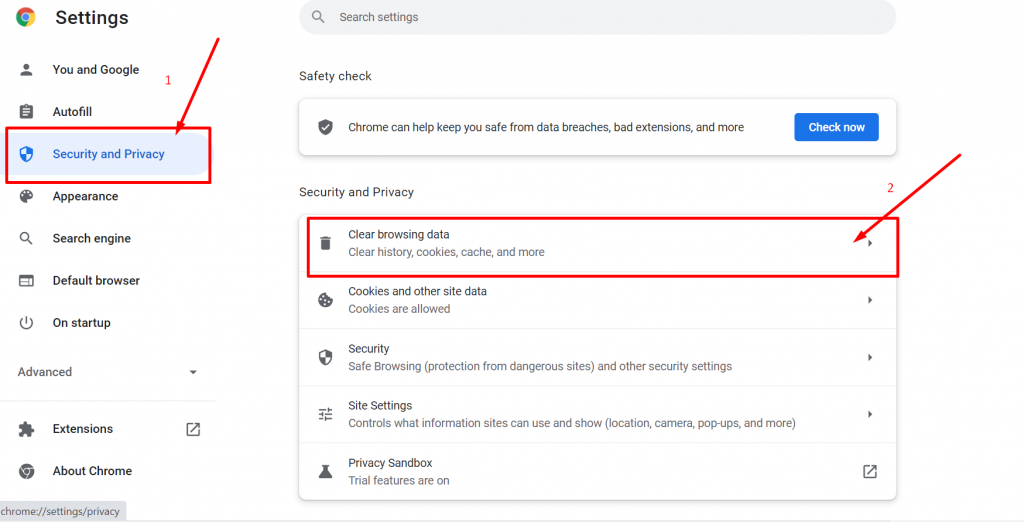Select Default browser in the sidebar
Screen dimensions: 1024x522
pos(96,281)
